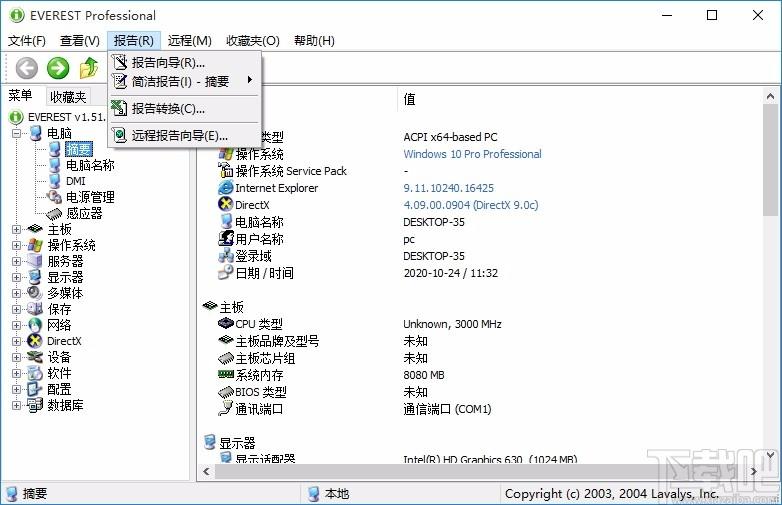This screenshot has width=782, height=505.
Task: Open the 简洁报告 submenu arrow
Action: click(250, 80)
